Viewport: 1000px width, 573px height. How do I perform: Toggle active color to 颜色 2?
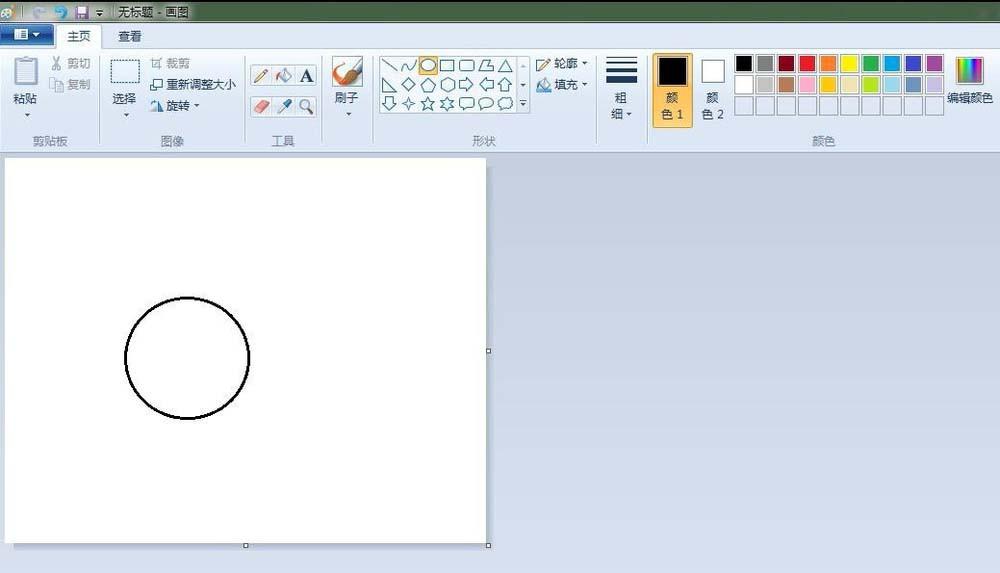coord(712,90)
